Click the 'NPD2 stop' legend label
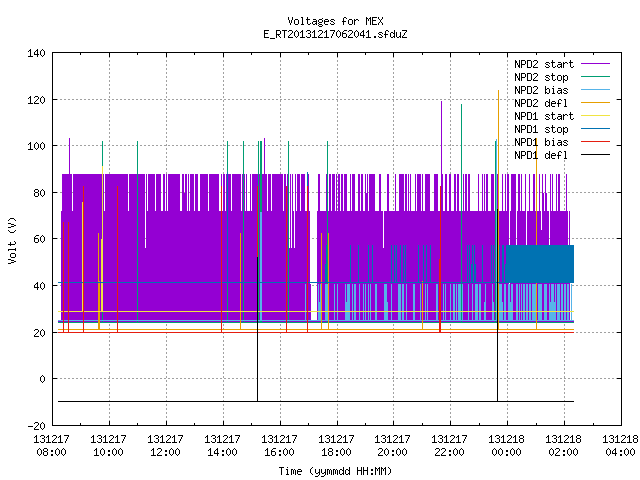 tap(541, 77)
